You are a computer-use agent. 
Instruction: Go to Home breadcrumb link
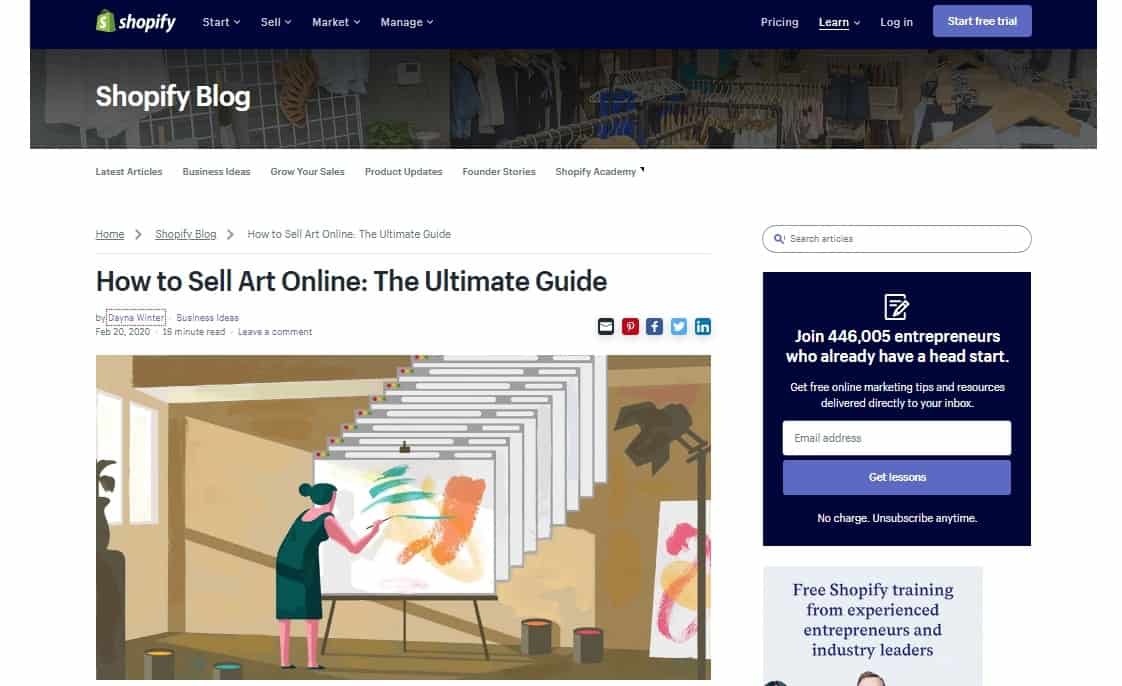110,235
